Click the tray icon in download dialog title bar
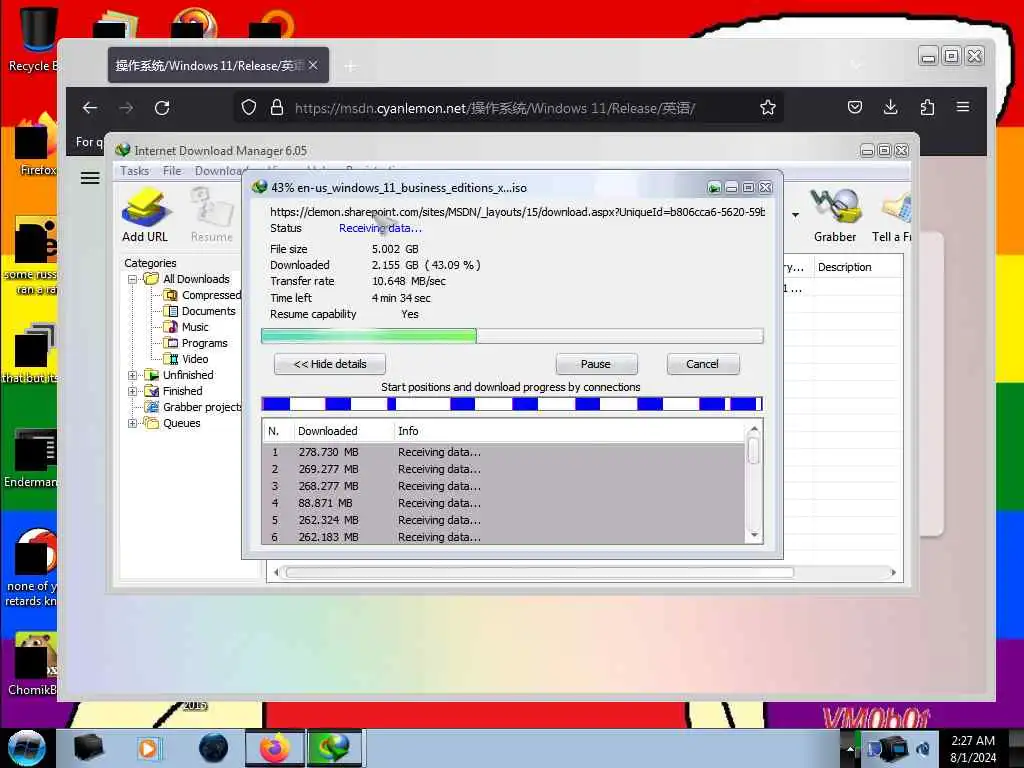 tap(714, 188)
